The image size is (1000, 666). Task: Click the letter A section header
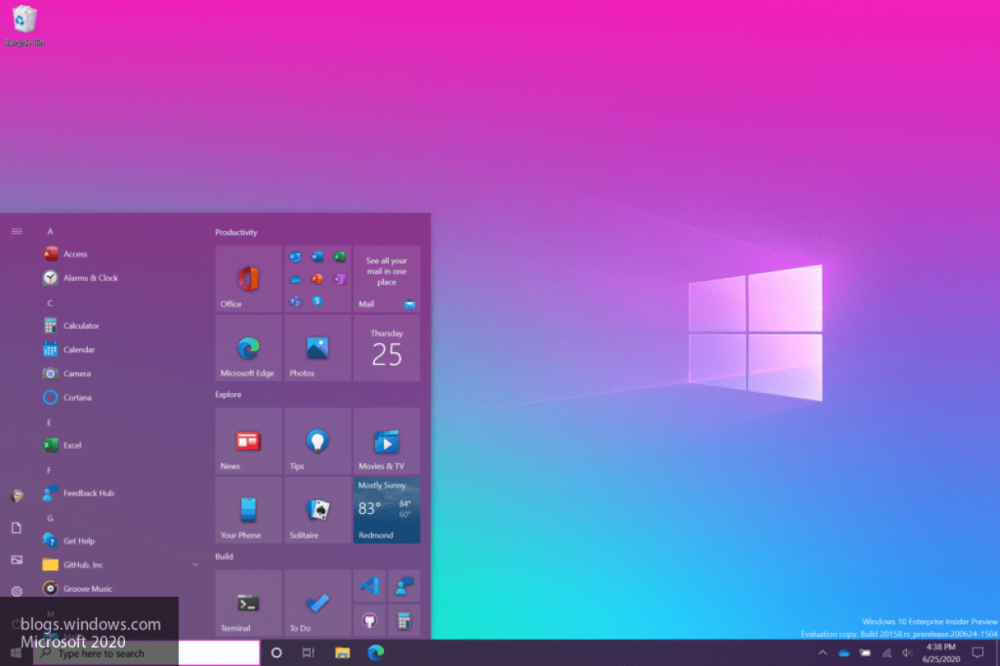tap(50, 230)
